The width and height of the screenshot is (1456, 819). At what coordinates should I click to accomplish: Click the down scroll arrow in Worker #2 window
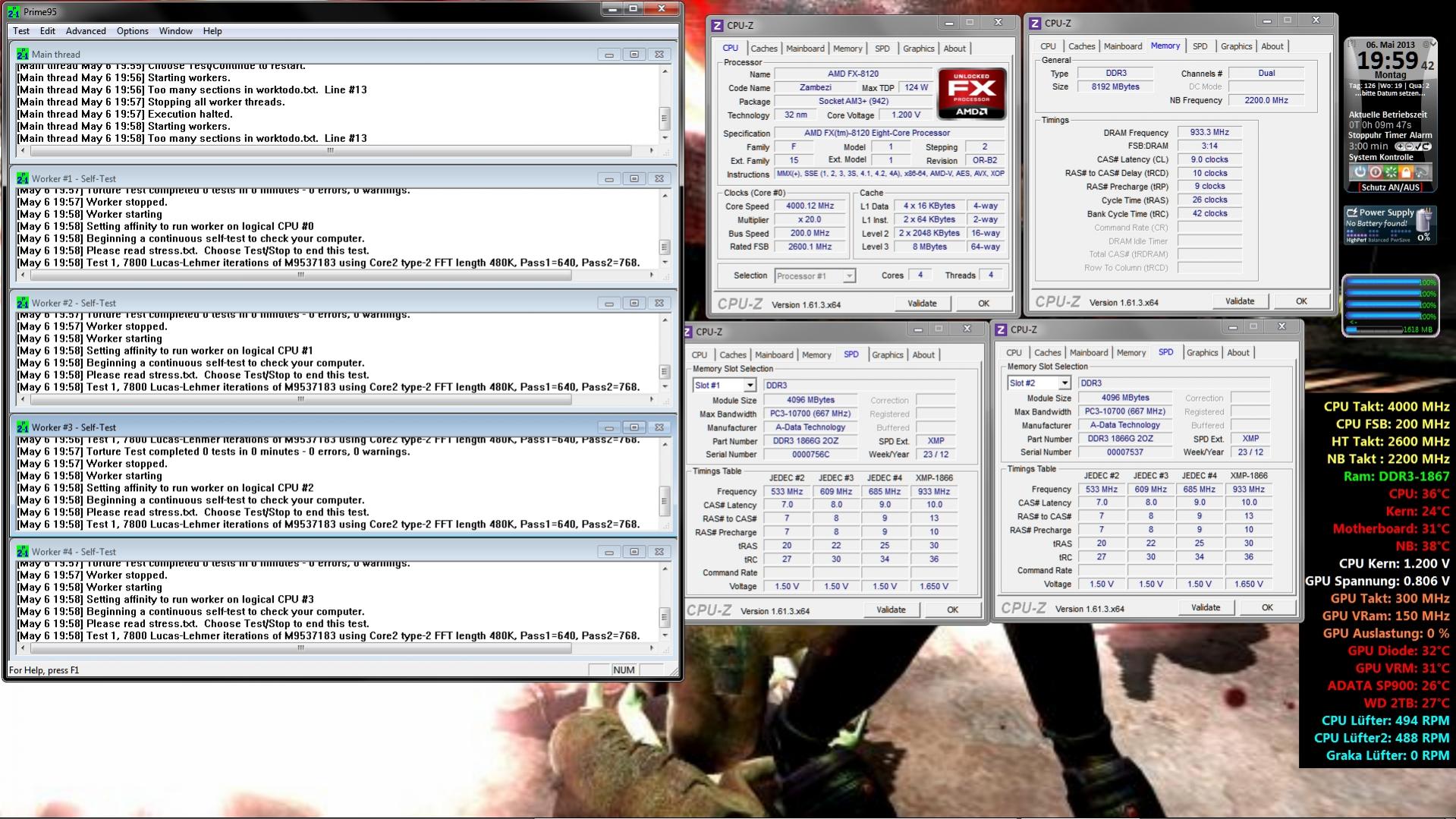point(665,387)
